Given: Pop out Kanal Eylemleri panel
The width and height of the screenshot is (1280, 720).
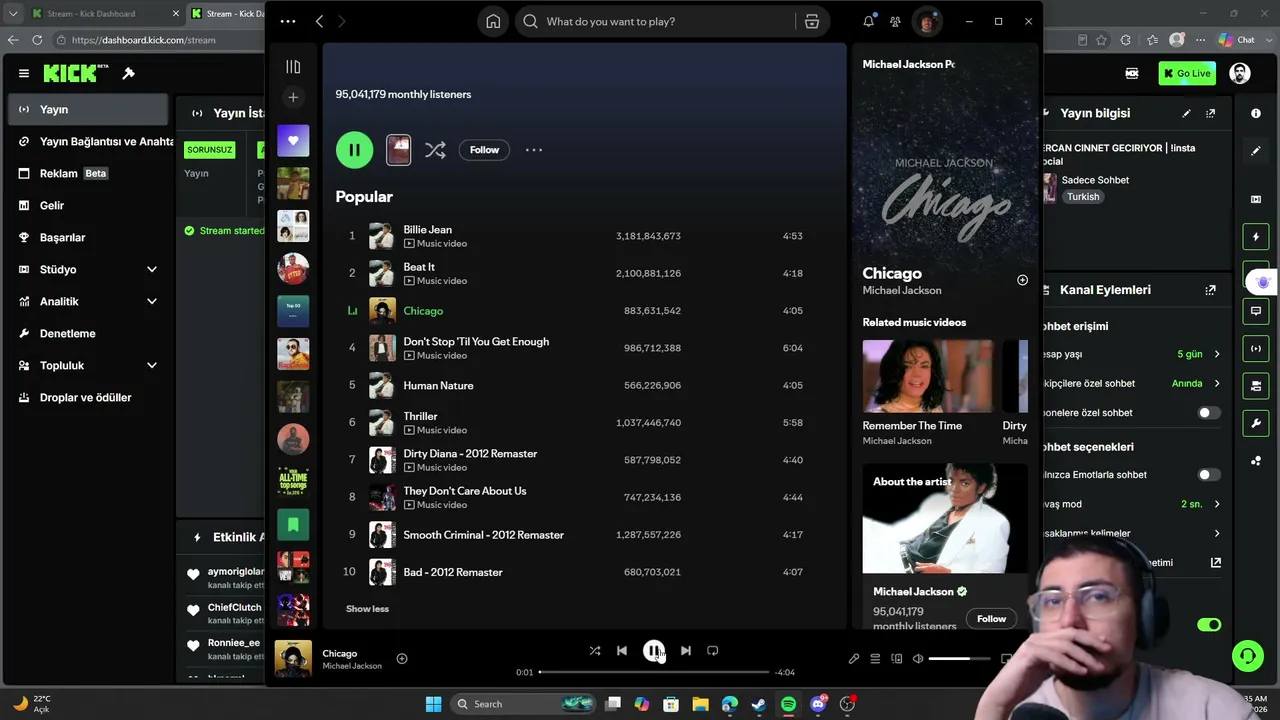Looking at the screenshot, I should 1210,290.
